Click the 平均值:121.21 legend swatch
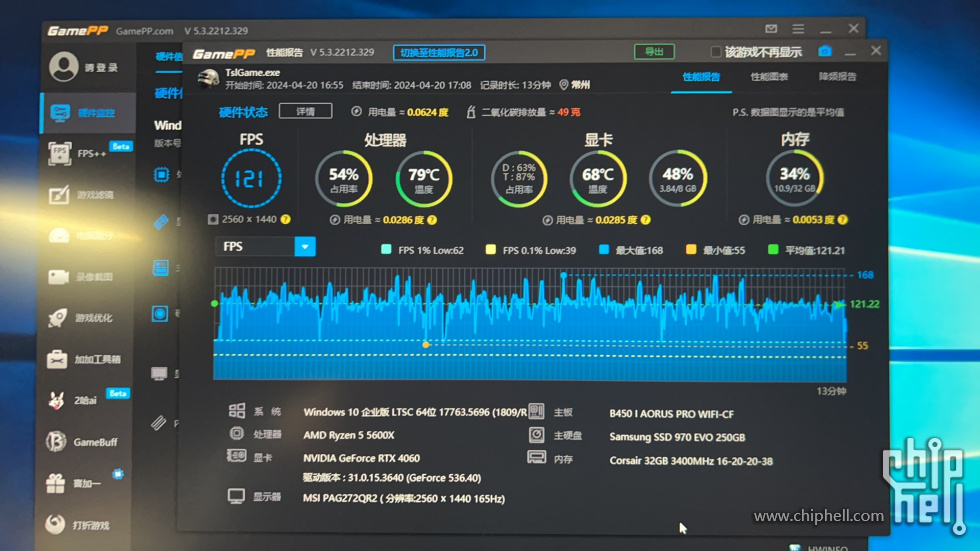The width and height of the screenshot is (980, 551). (x=773, y=250)
